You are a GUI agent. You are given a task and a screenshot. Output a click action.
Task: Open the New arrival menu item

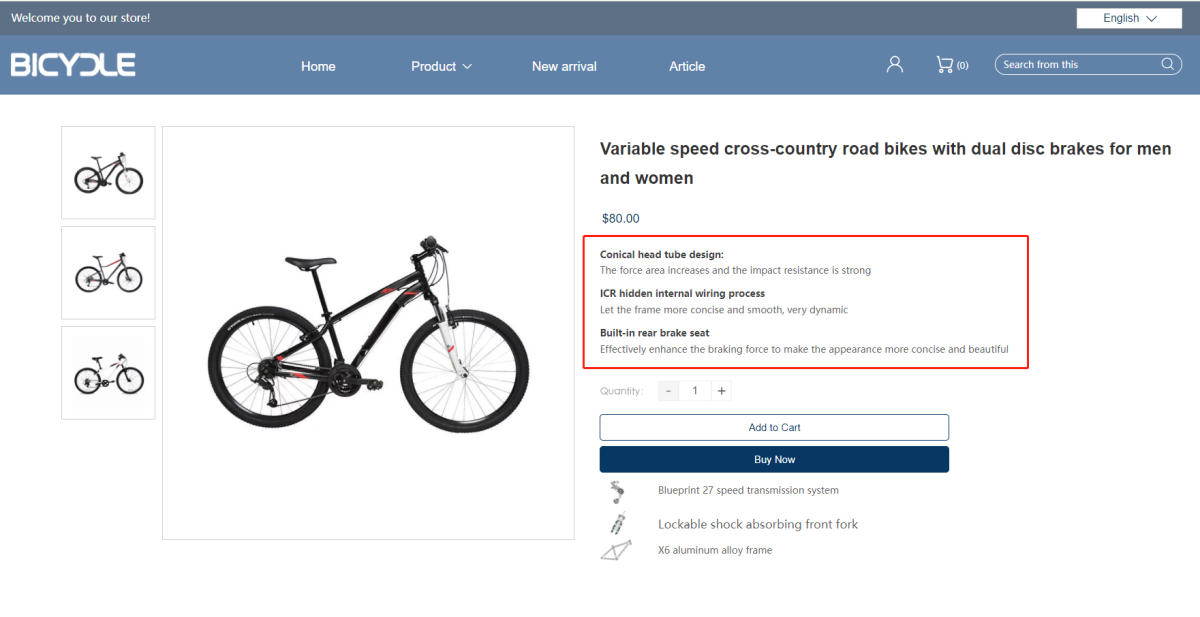tap(564, 66)
